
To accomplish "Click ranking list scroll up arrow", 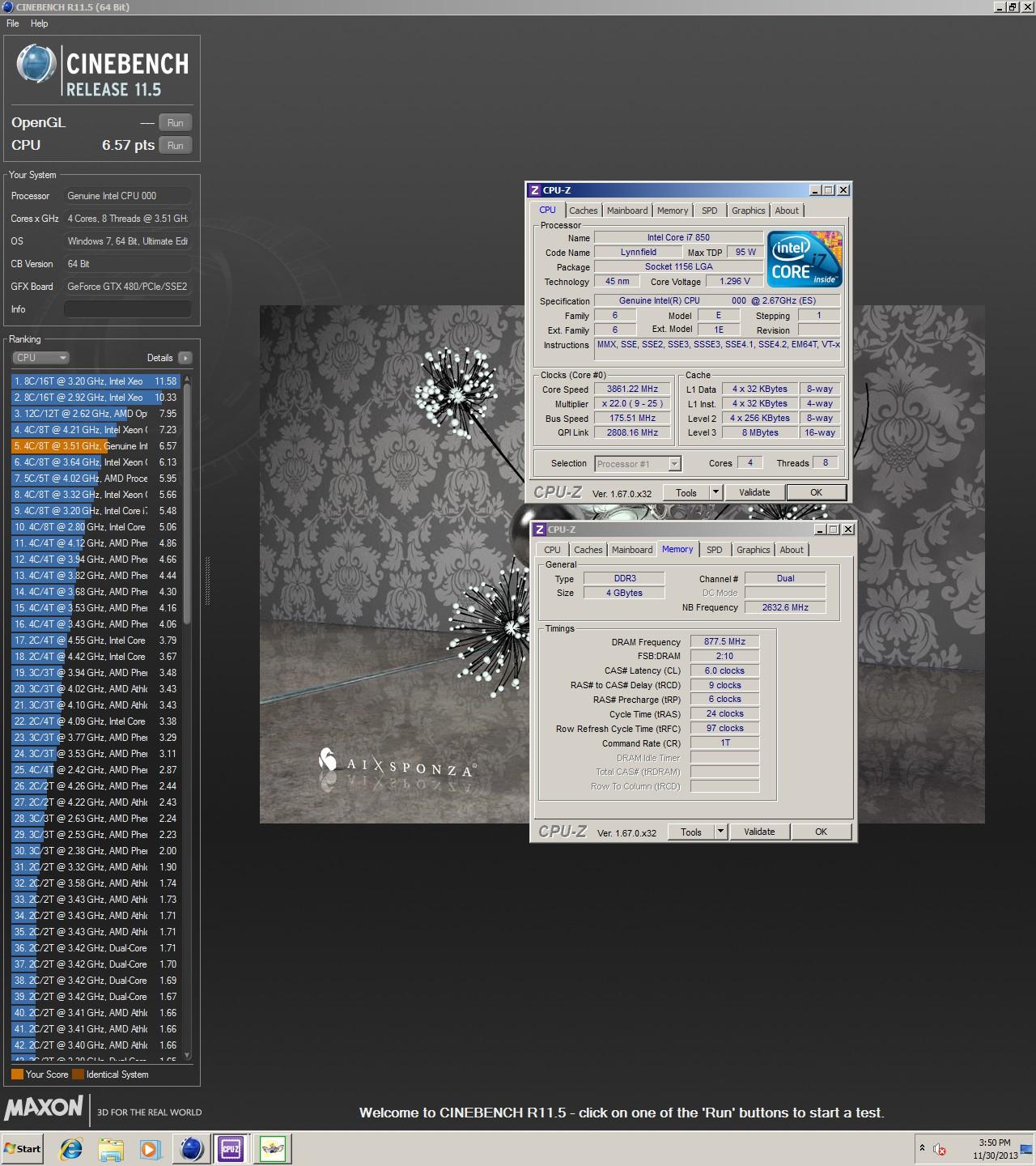I will point(188,379).
